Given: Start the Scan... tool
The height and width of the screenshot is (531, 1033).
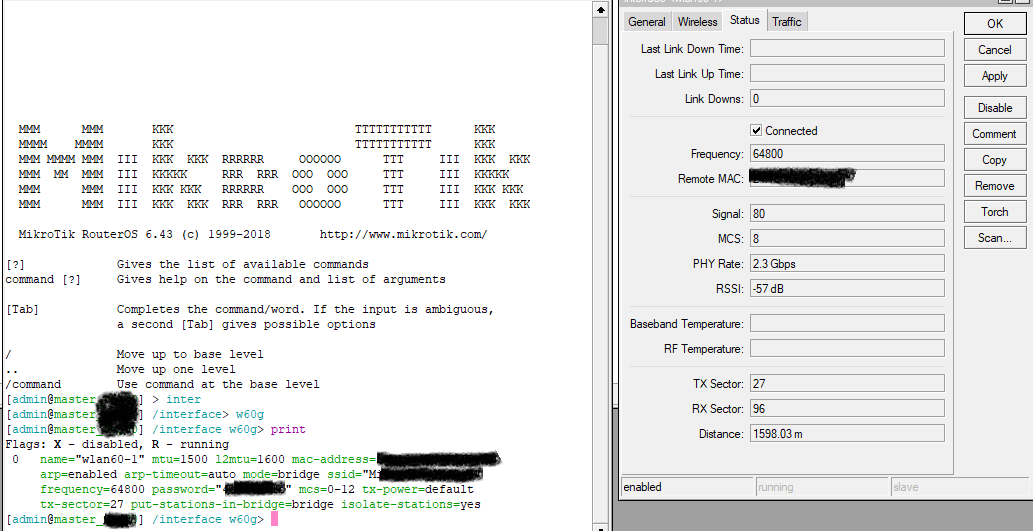Looking at the screenshot, I should (995, 238).
